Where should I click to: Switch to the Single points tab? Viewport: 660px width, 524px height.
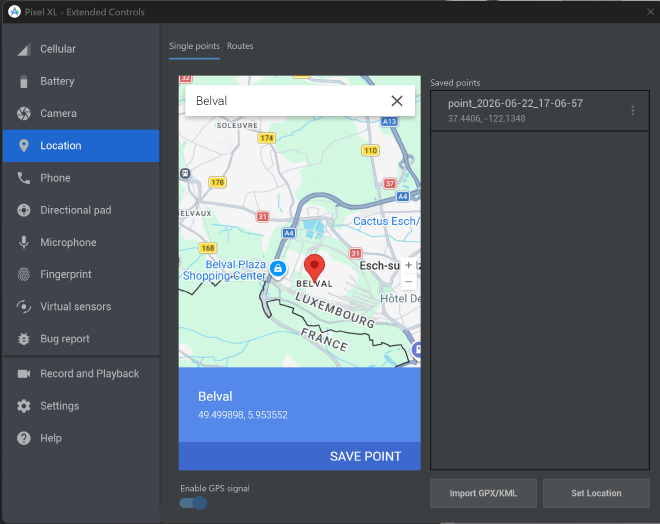click(194, 46)
